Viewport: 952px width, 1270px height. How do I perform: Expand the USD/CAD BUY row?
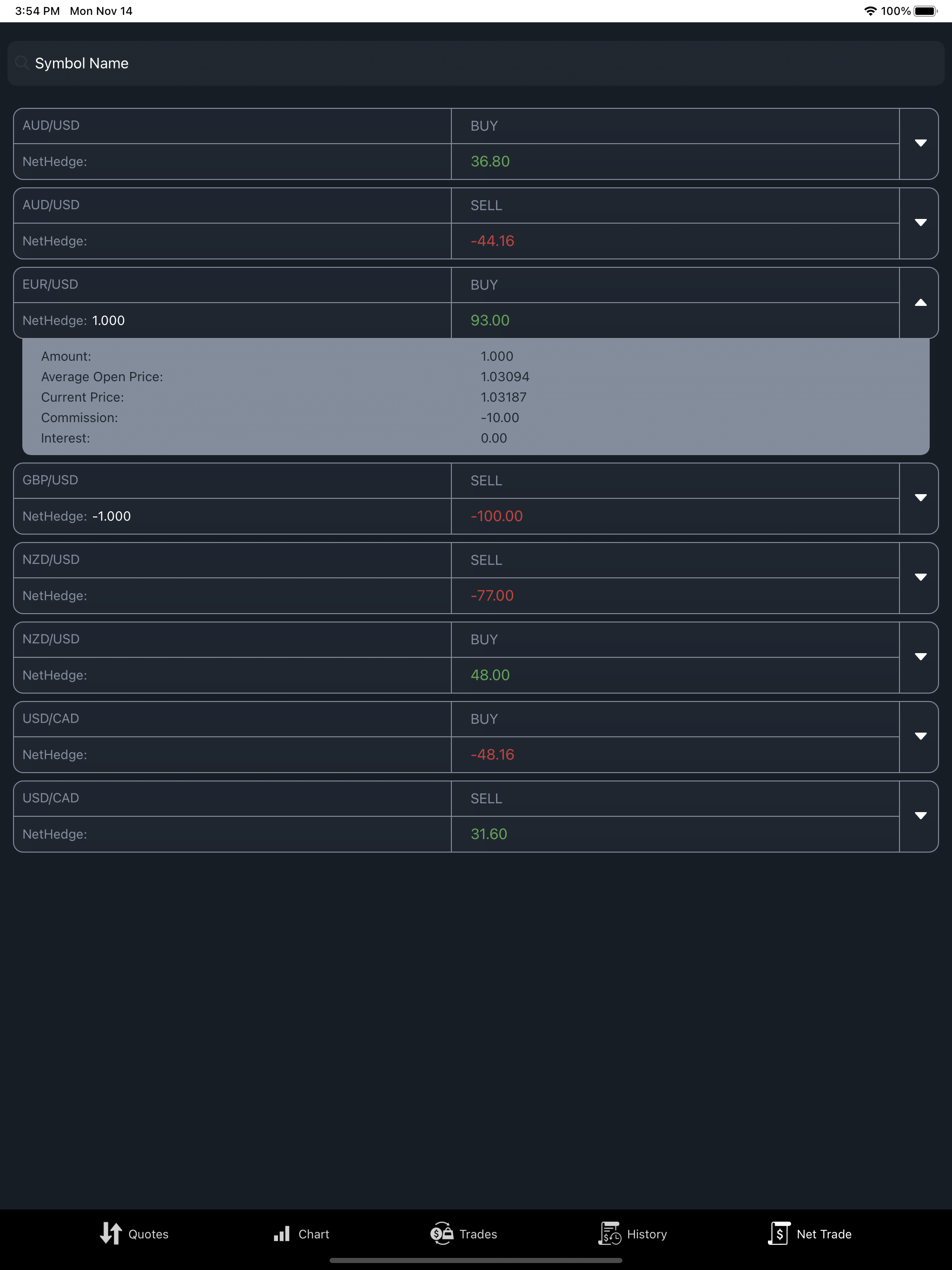pyautogui.click(x=920, y=737)
